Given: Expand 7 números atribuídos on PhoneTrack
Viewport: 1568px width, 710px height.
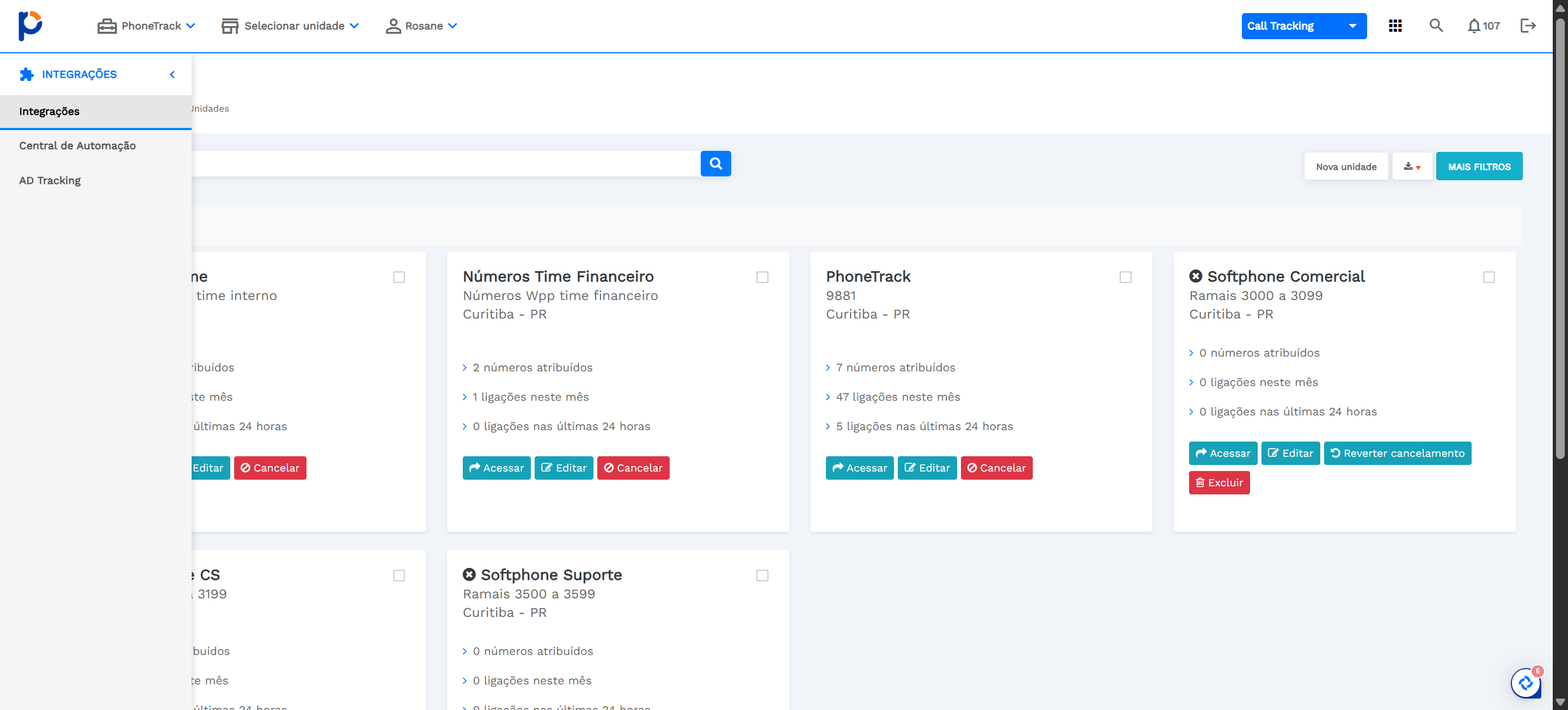Looking at the screenshot, I should [x=891, y=367].
